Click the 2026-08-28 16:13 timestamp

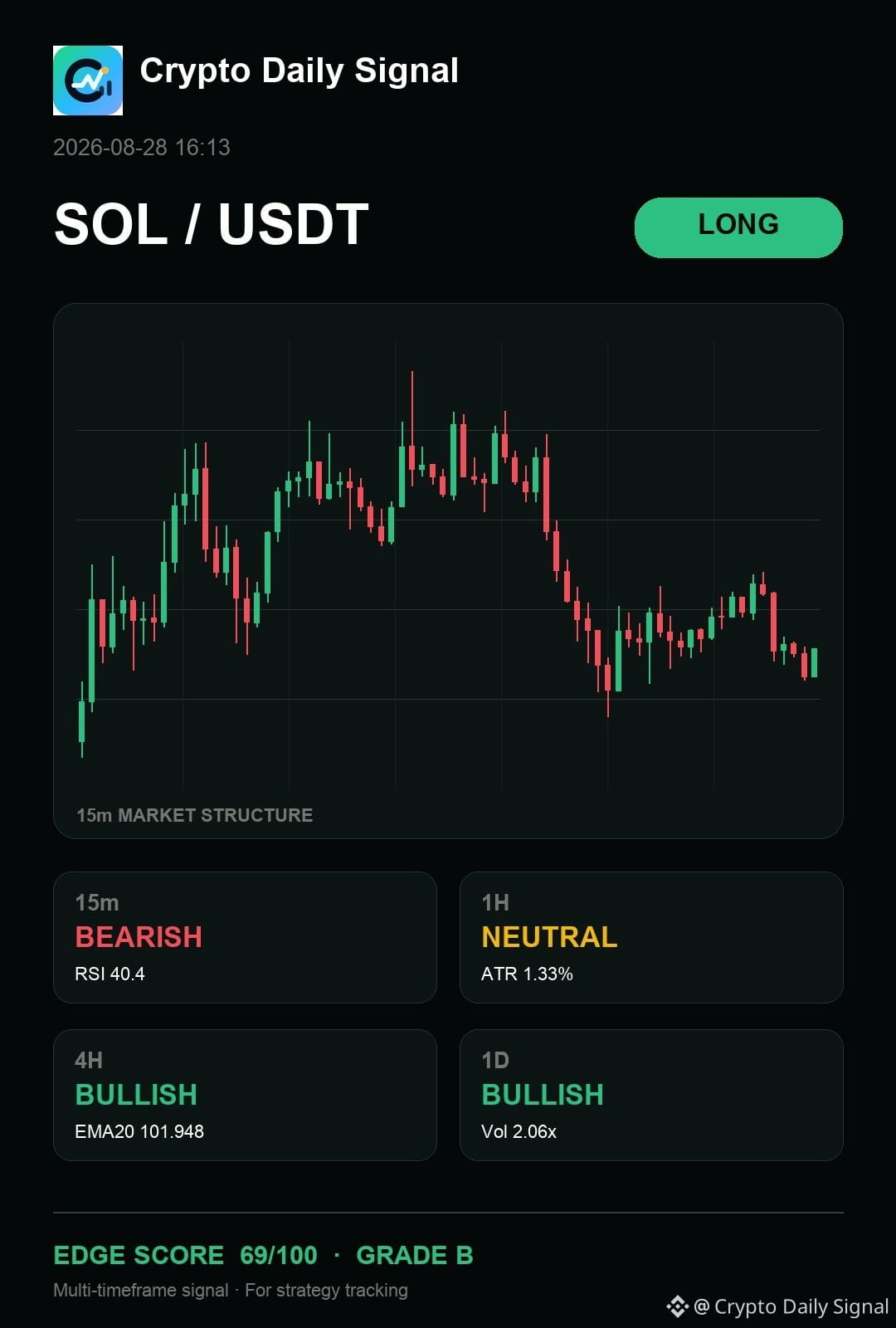coord(142,148)
